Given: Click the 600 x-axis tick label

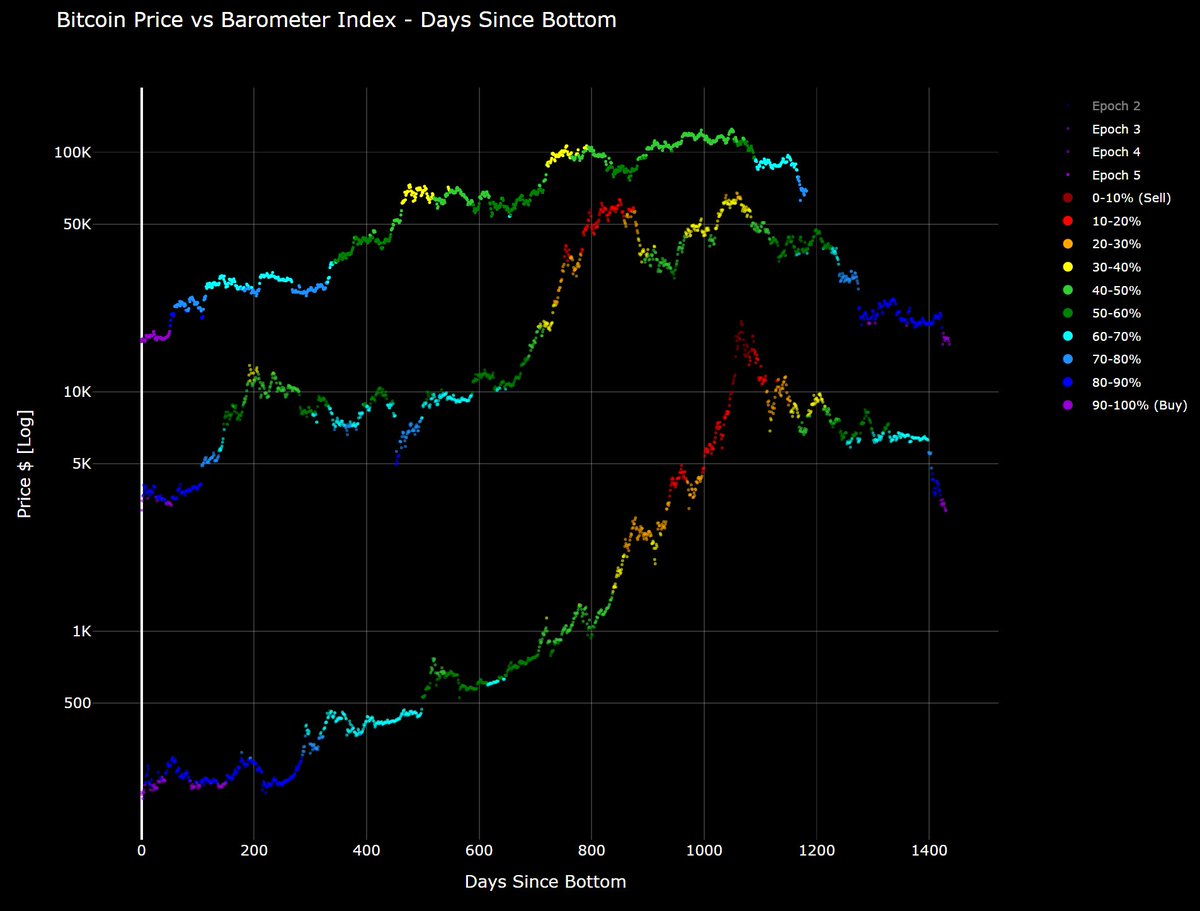Looking at the screenshot, I should [x=479, y=851].
